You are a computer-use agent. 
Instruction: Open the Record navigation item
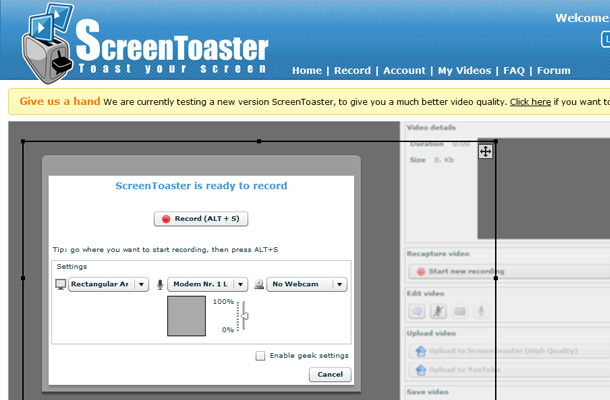click(x=352, y=70)
